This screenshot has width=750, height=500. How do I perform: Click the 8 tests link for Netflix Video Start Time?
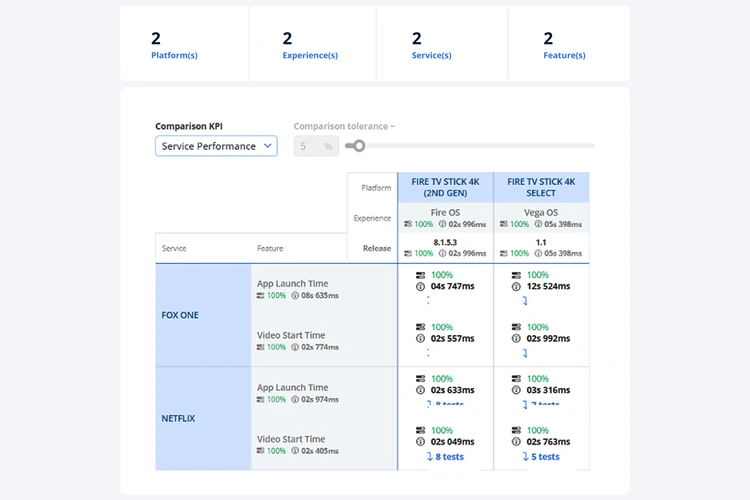445,457
